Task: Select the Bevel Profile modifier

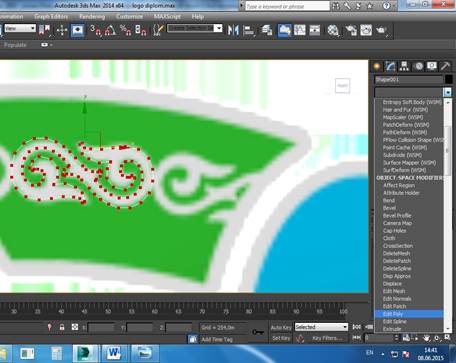Action: pyautogui.click(x=397, y=216)
